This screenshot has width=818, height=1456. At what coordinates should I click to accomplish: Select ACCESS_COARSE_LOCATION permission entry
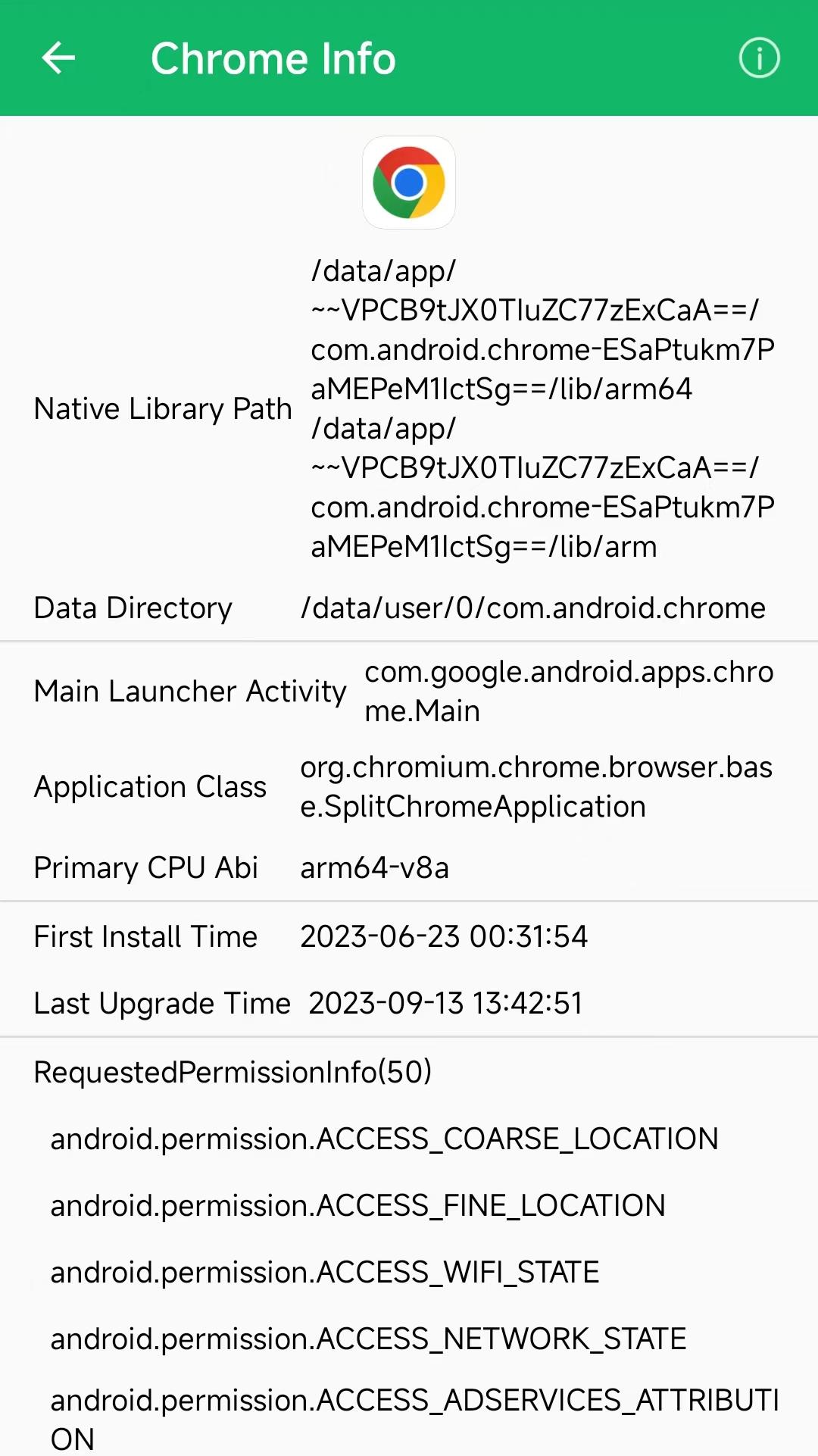384,1139
